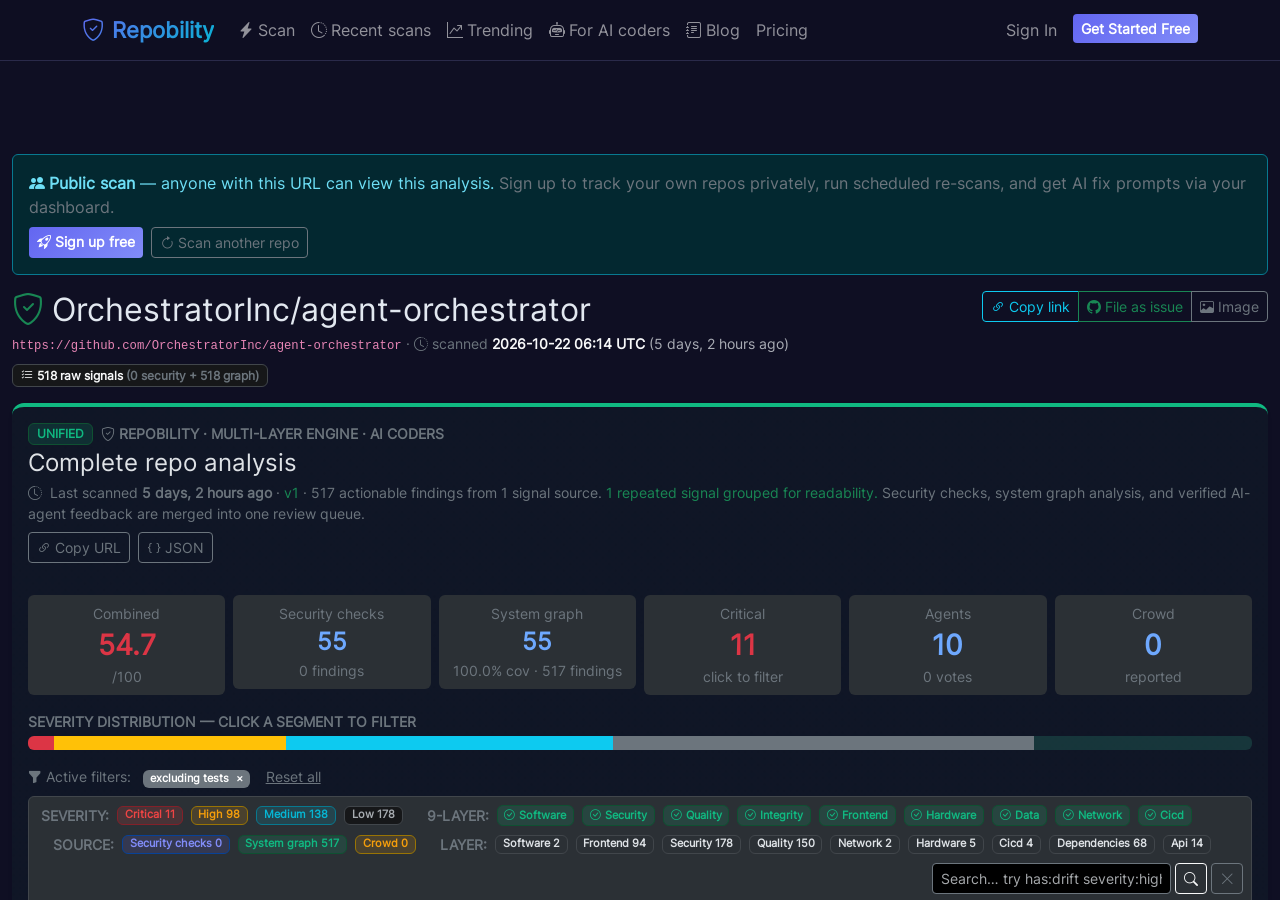Select the yellow high severity segment
The height and width of the screenshot is (900, 1280).
[x=170, y=743]
